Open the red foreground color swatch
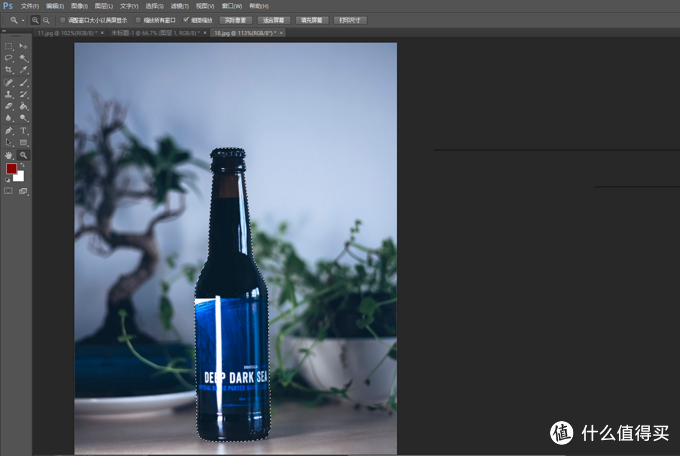Screen dimensions: 680x456 (10, 168)
